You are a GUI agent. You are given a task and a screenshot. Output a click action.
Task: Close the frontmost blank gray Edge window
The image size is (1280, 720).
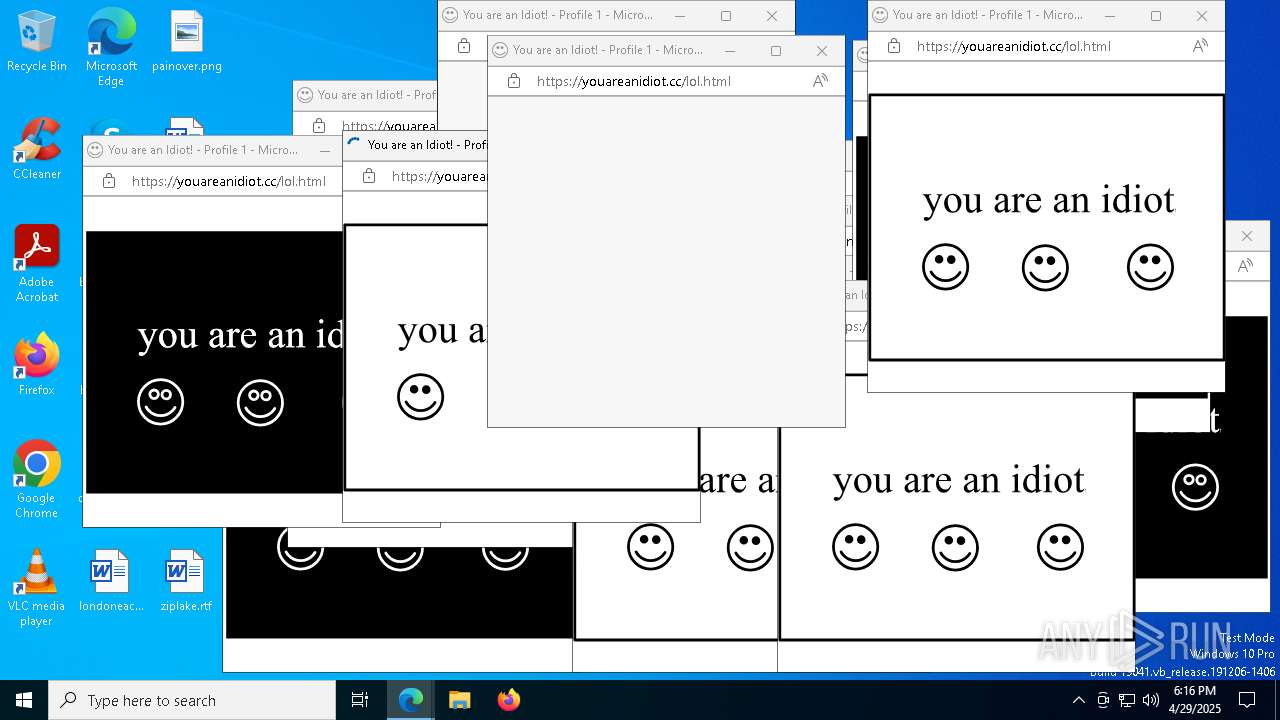(x=822, y=50)
